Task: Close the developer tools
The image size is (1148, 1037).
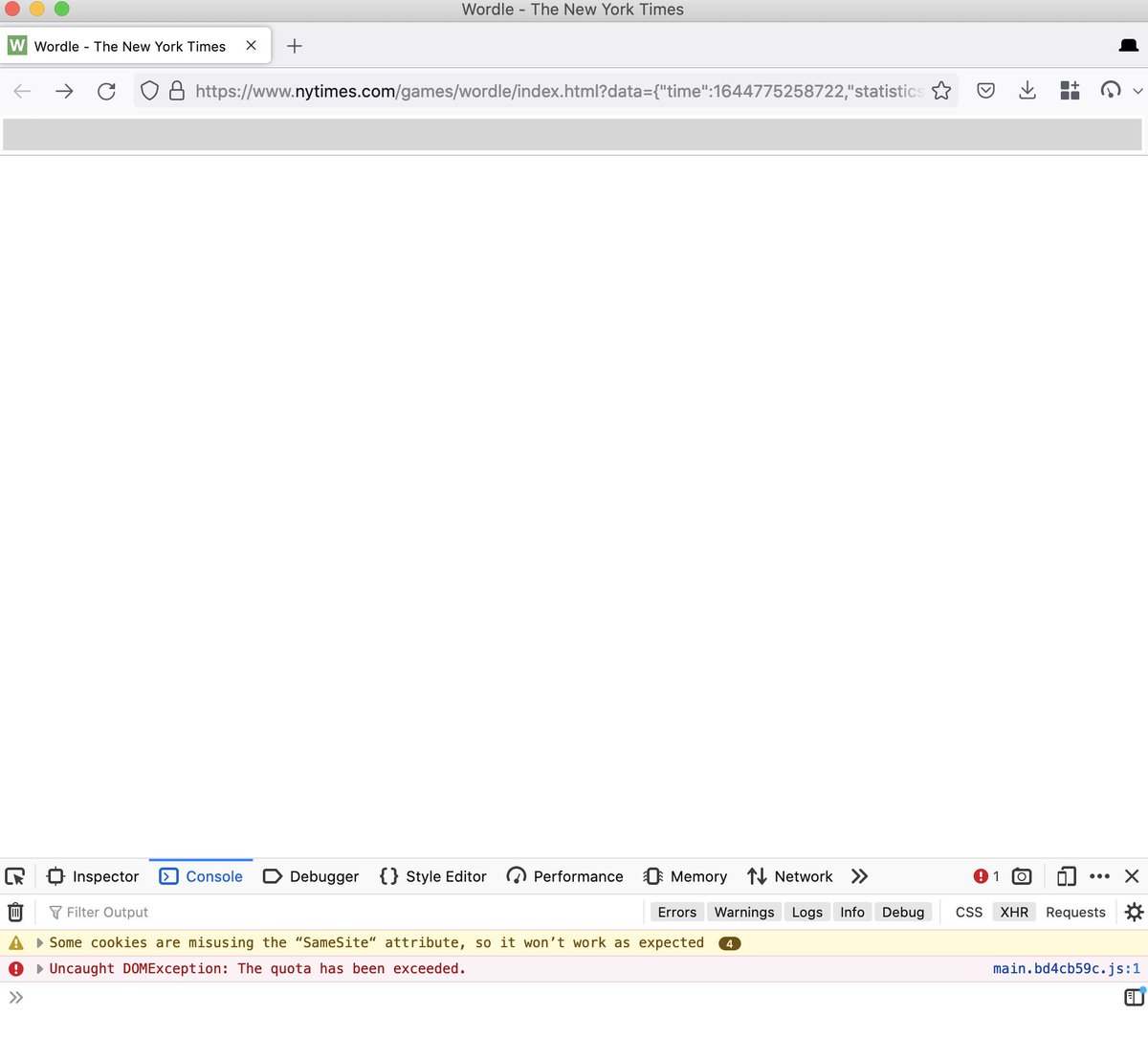Action: [1132, 876]
